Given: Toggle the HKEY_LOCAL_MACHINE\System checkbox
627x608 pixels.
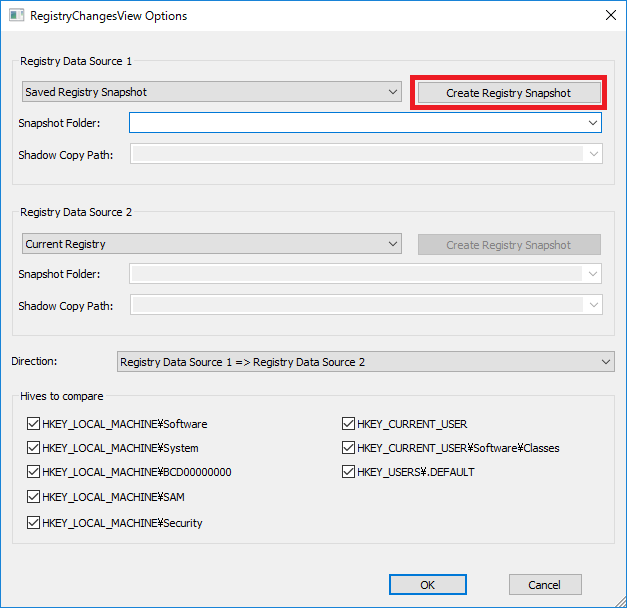Looking at the screenshot, I should (33, 448).
